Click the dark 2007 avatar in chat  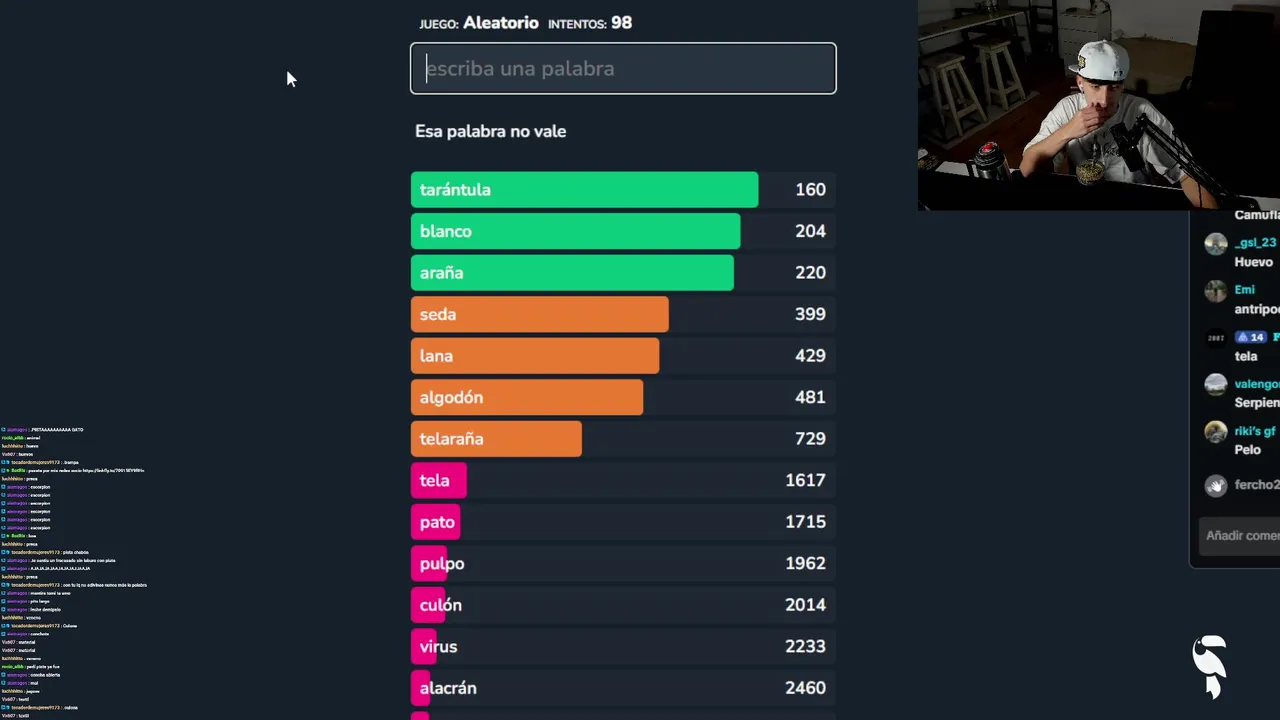pyautogui.click(x=1215, y=338)
